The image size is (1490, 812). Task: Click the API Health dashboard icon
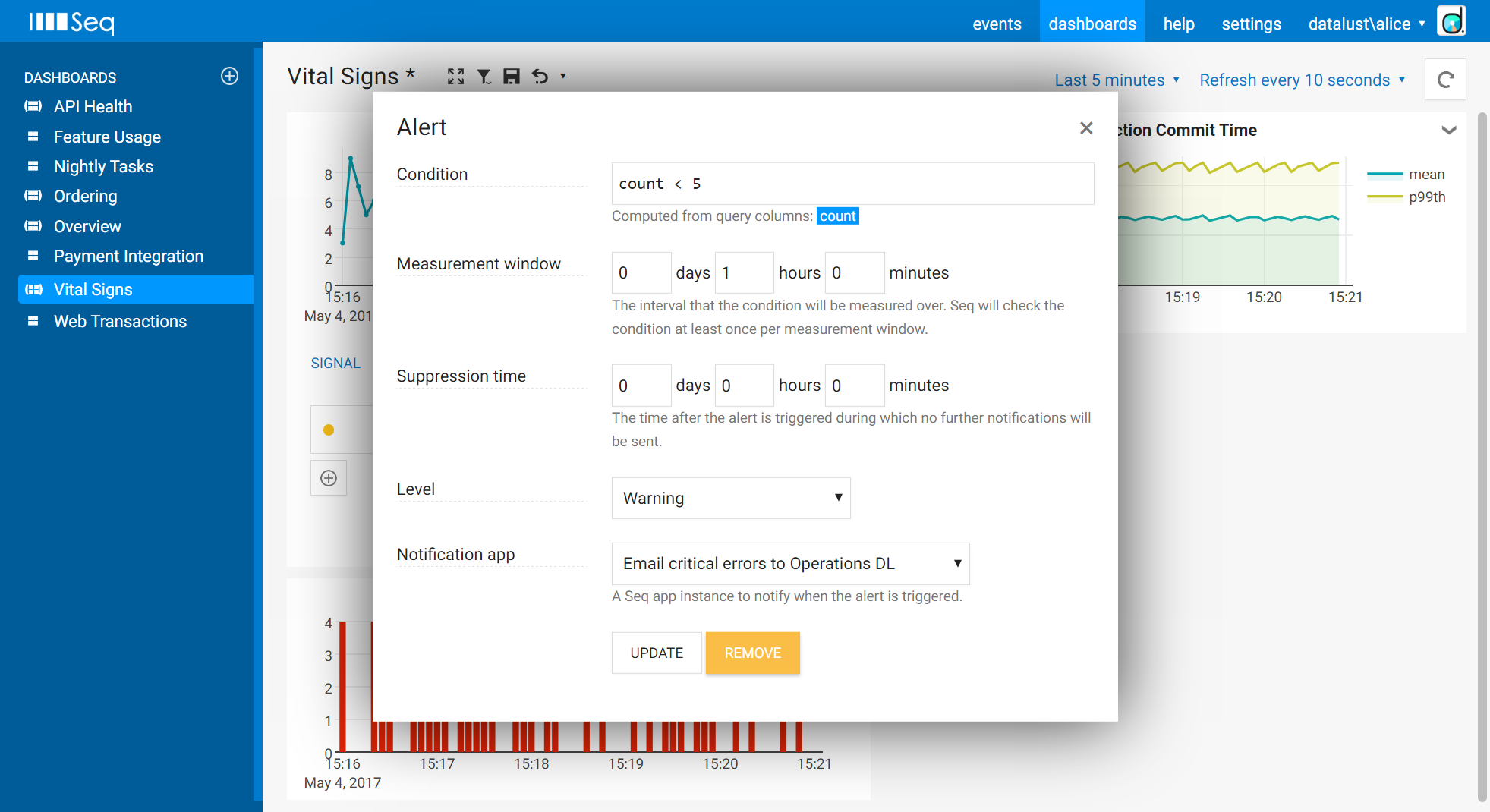coord(33,106)
